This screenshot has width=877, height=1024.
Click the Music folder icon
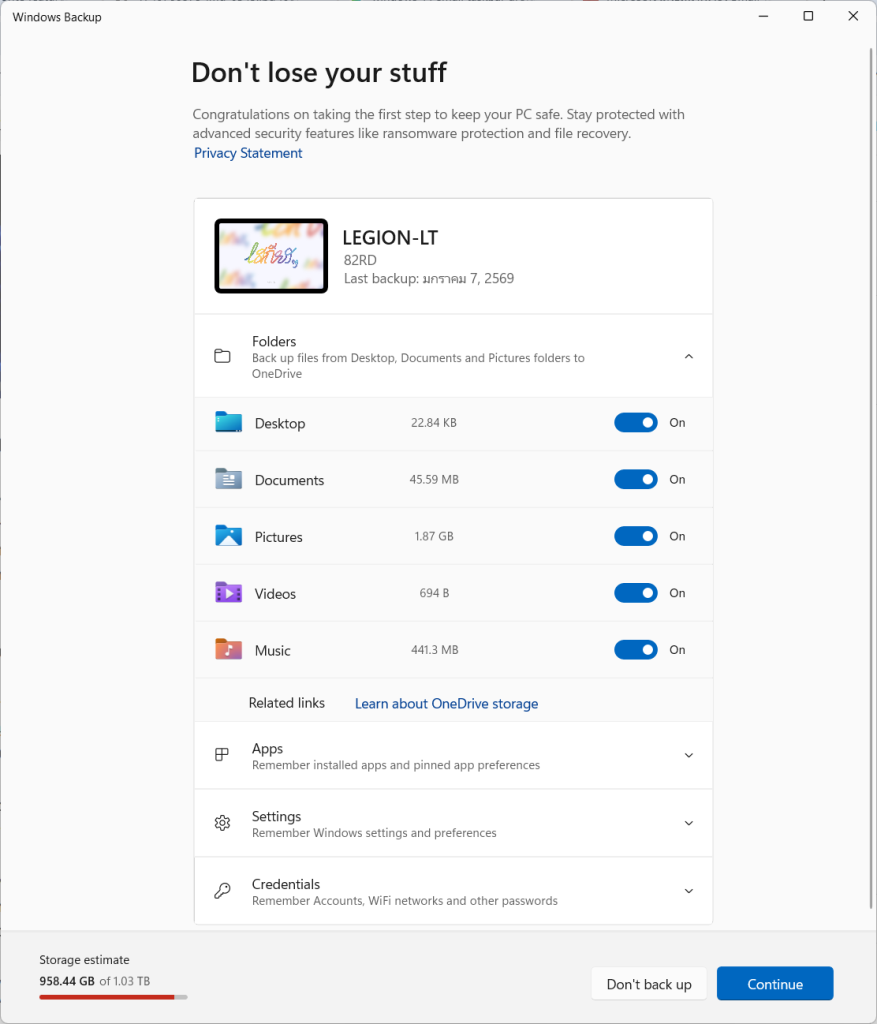click(228, 650)
